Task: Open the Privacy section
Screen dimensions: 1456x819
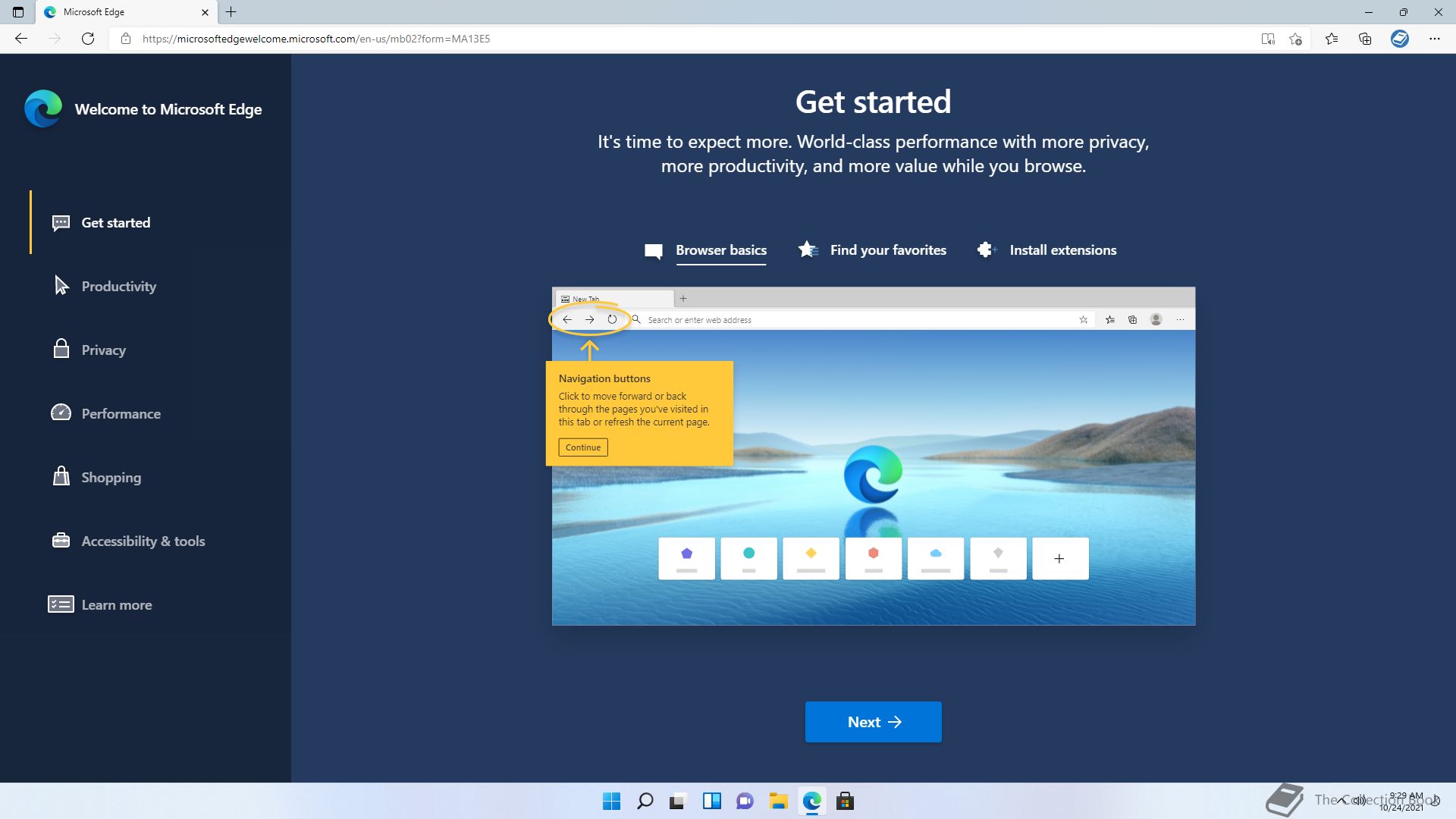Action: pos(103,350)
